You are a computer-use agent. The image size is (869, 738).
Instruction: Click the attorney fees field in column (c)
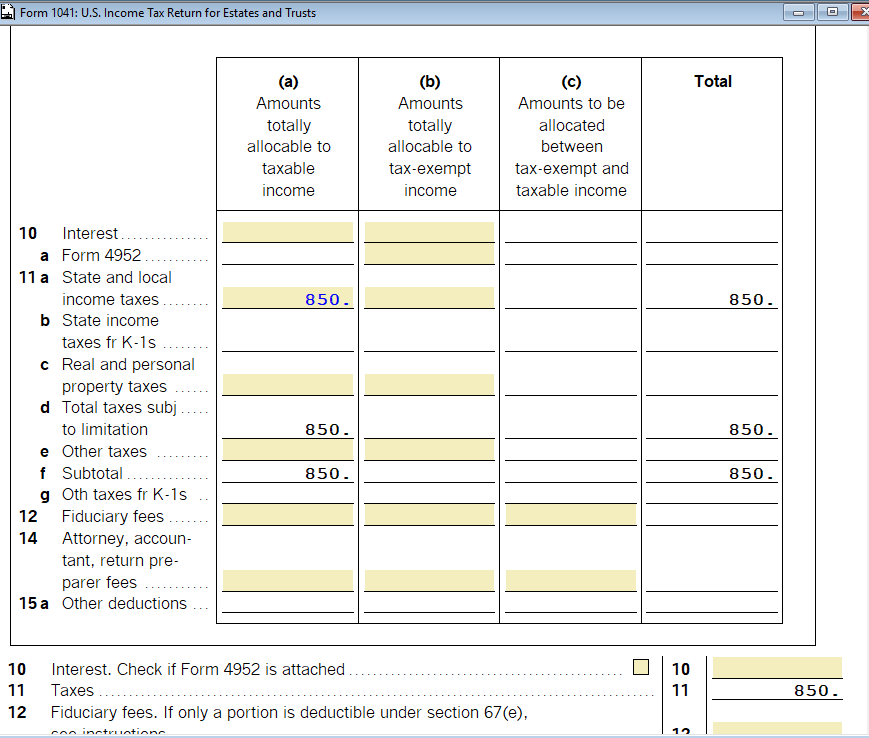coord(571,580)
